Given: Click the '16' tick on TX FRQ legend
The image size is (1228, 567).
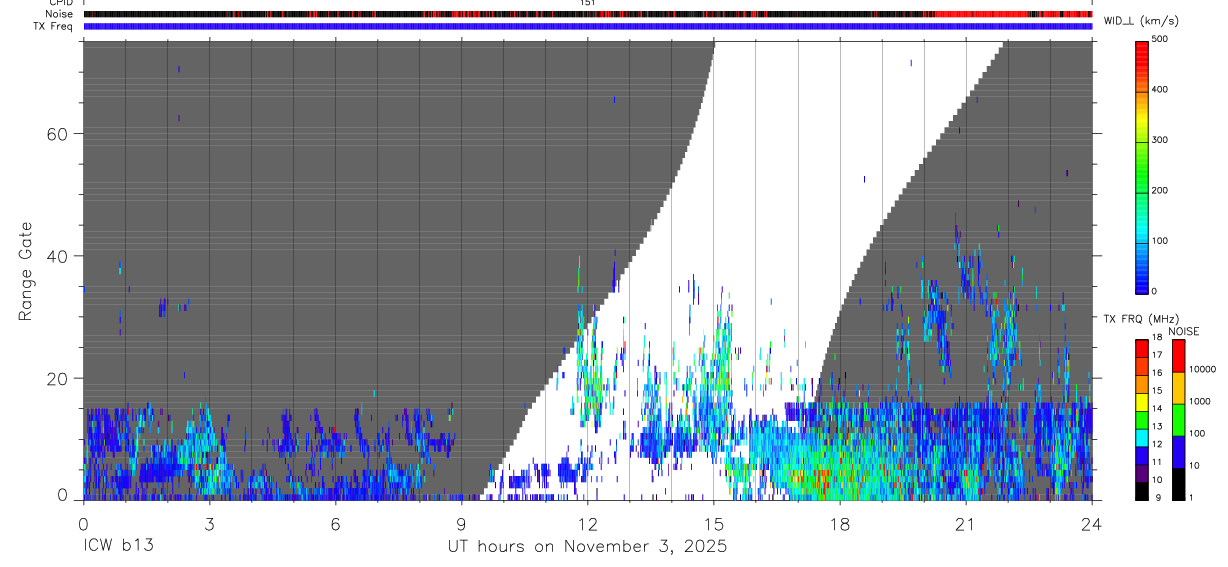Looking at the screenshot, I should tap(1158, 373).
